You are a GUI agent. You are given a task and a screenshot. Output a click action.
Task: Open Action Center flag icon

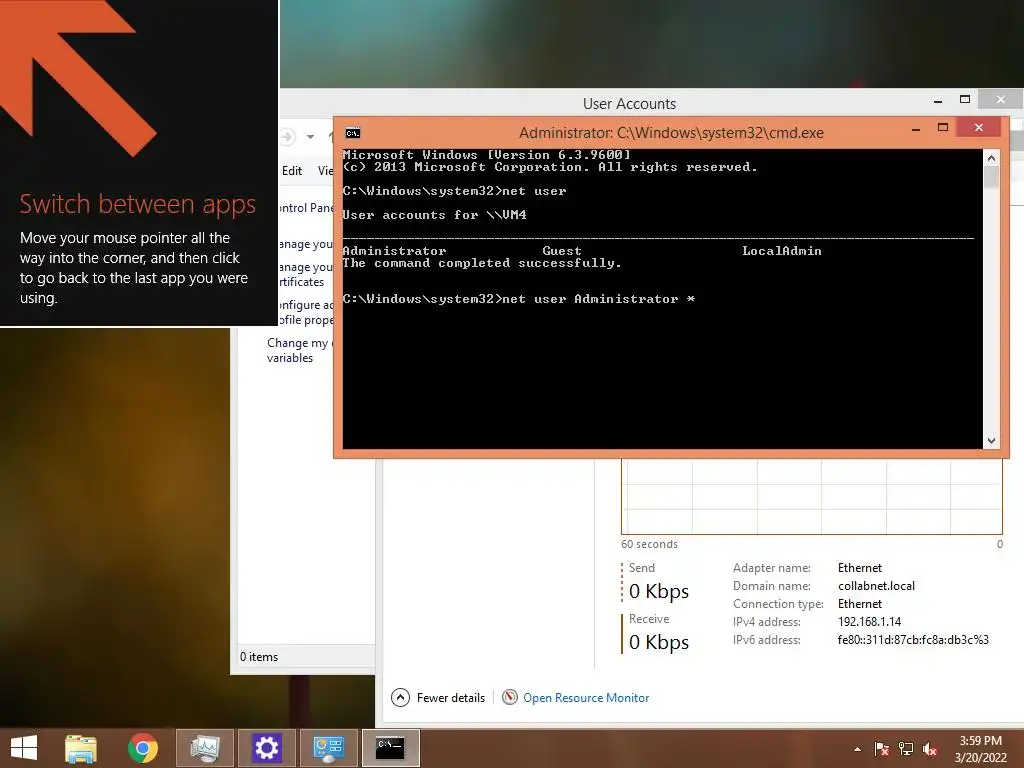(x=882, y=749)
